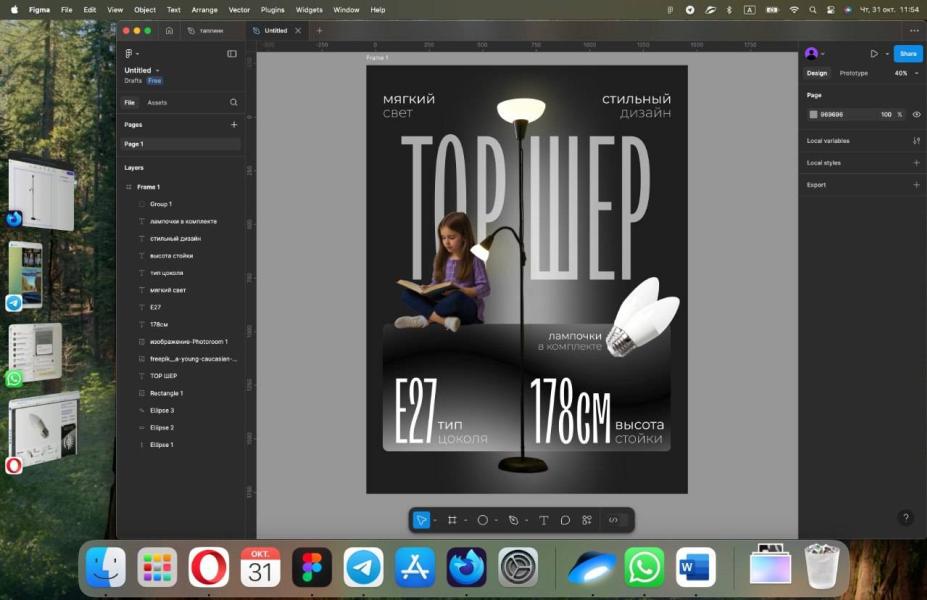Click the search icon in left panel
The width and height of the screenshot is (927, 600).
coord(234,102)
